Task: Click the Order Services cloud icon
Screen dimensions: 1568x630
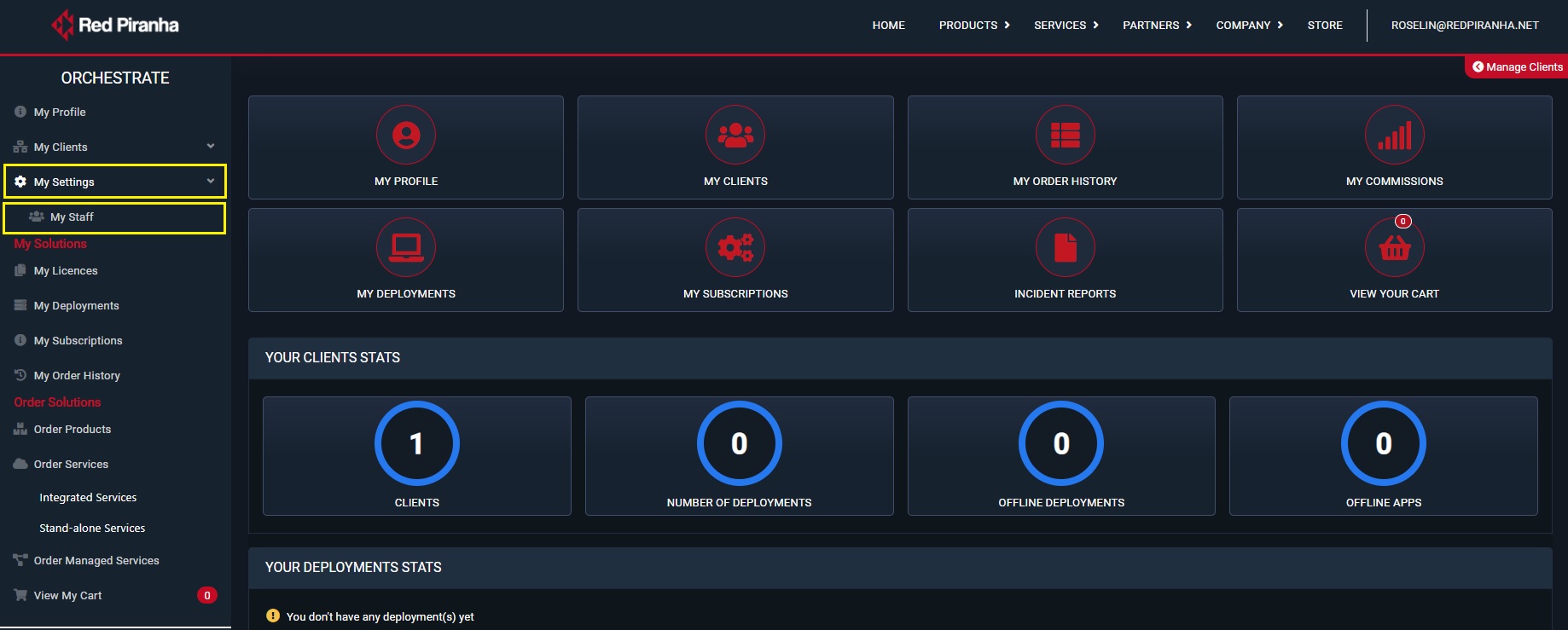Action: (20, 464)
